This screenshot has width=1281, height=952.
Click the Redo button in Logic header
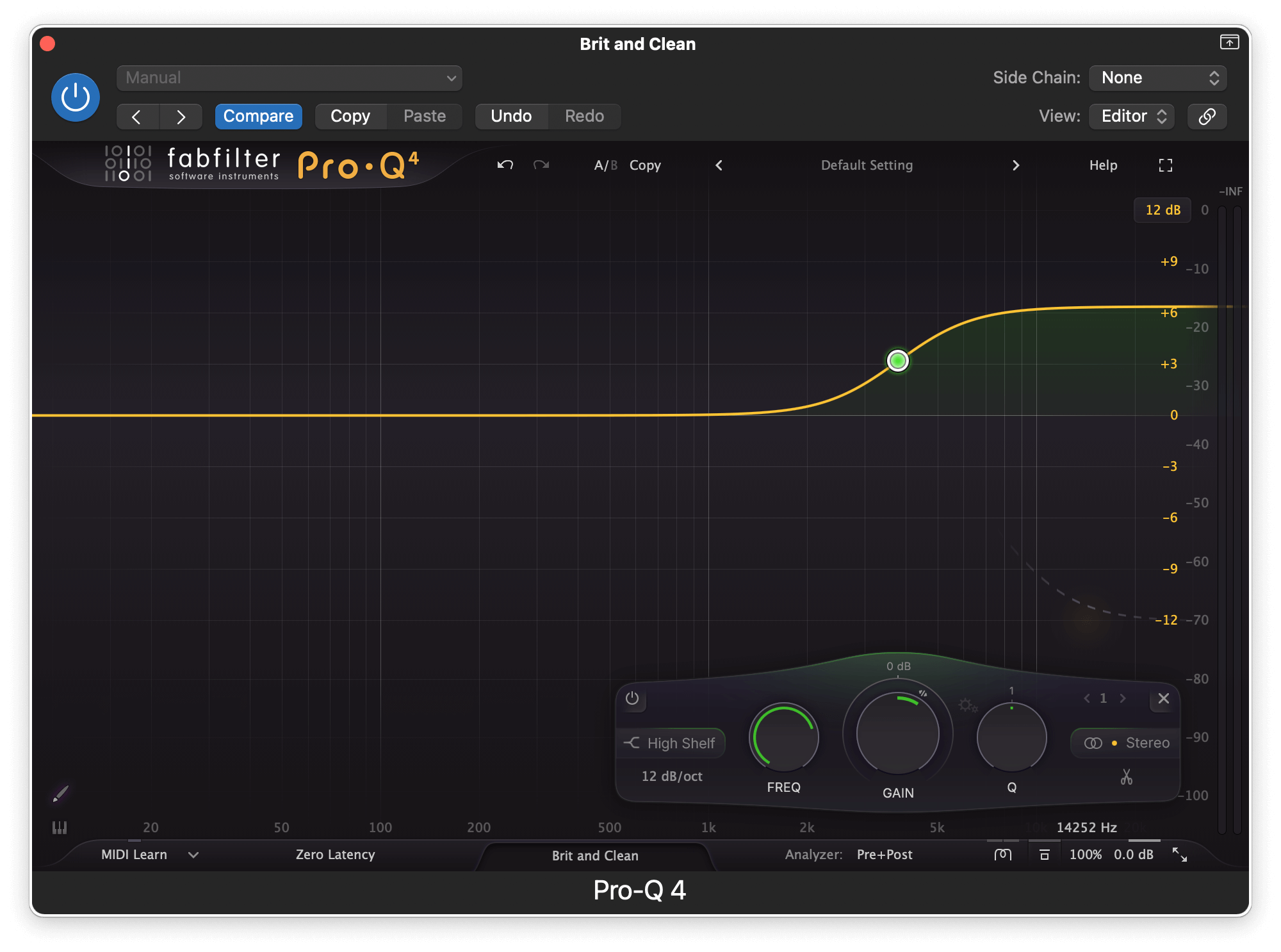tap(584, 117)
